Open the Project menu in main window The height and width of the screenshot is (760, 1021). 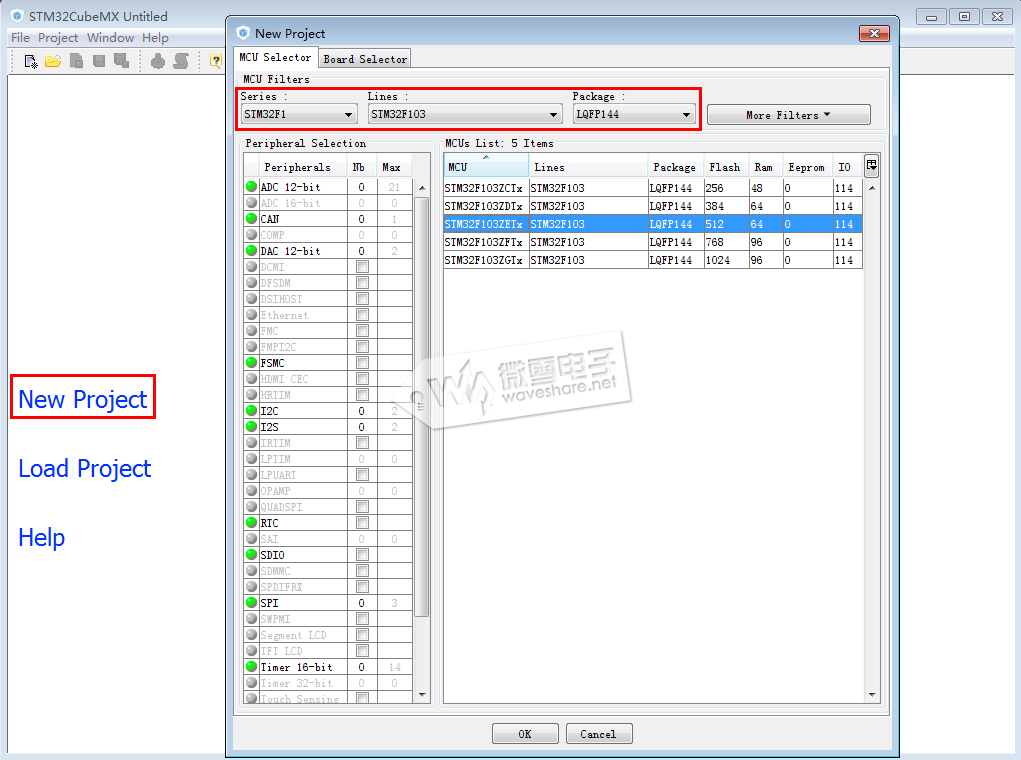point(58,38)
